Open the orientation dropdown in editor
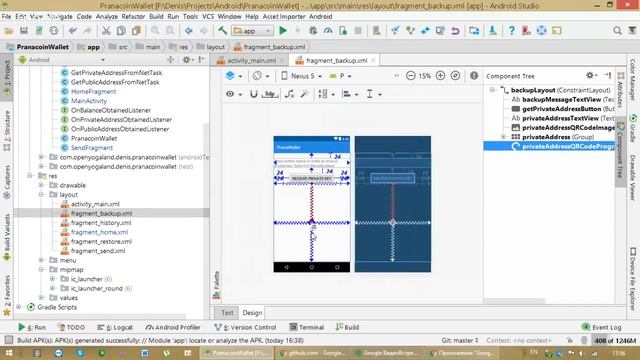 pos(260,76)
